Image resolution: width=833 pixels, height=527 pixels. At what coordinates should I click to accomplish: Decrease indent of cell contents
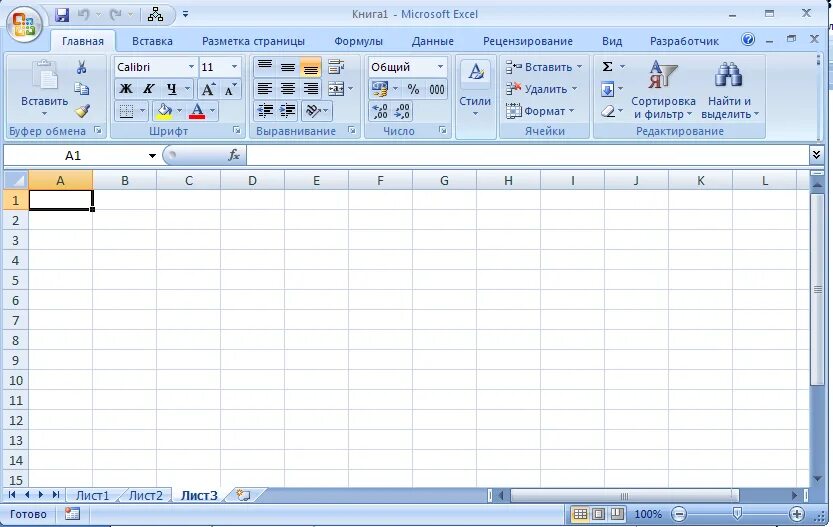click(x=265, y=110)
